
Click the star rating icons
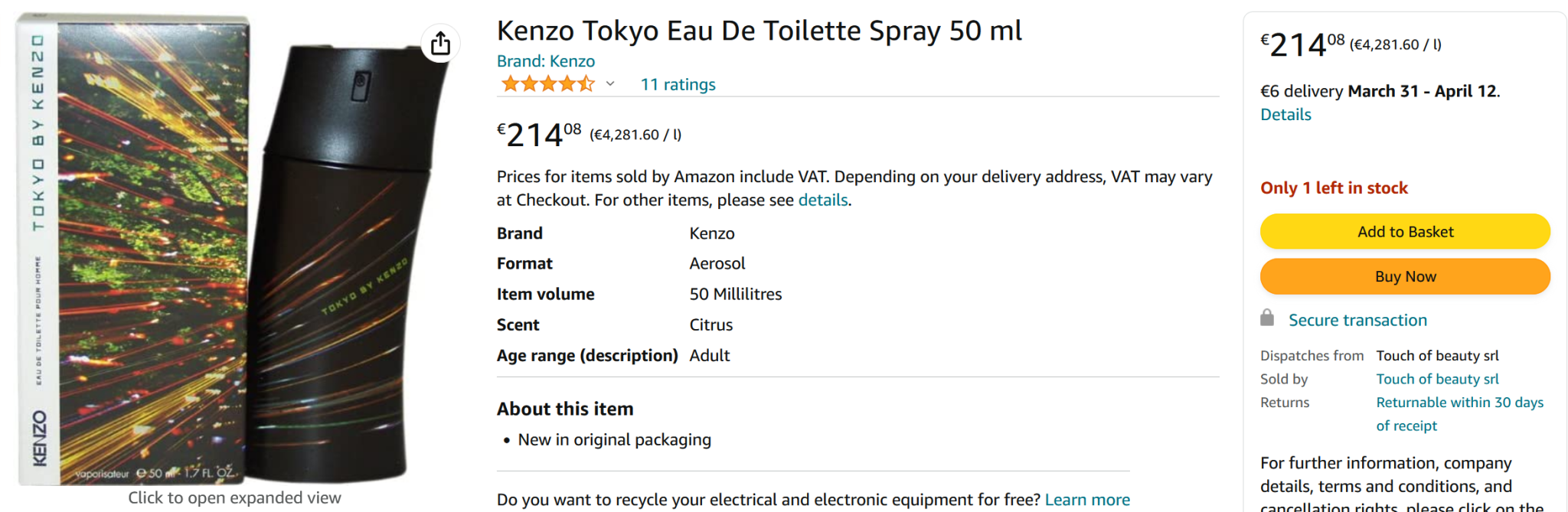(547, 84)
